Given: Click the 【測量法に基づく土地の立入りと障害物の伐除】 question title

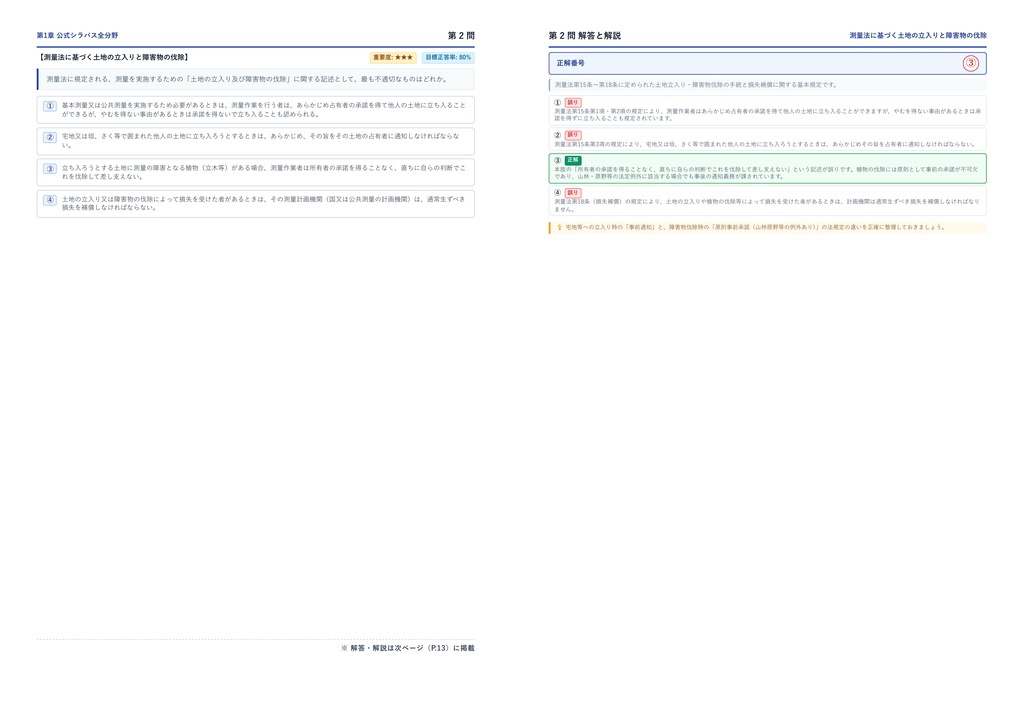Looking at the screenshot, I should [x=114, y=57].
